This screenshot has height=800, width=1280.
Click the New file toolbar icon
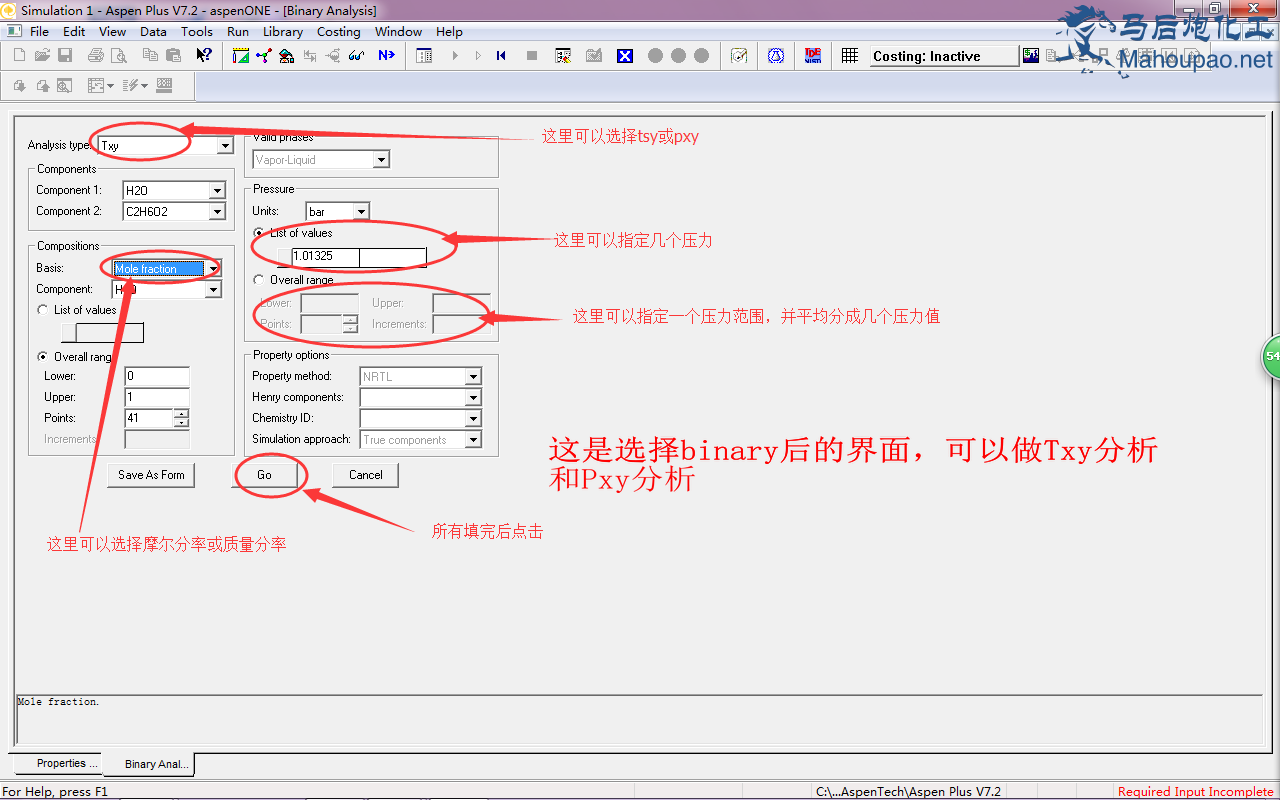pos(19,56)
